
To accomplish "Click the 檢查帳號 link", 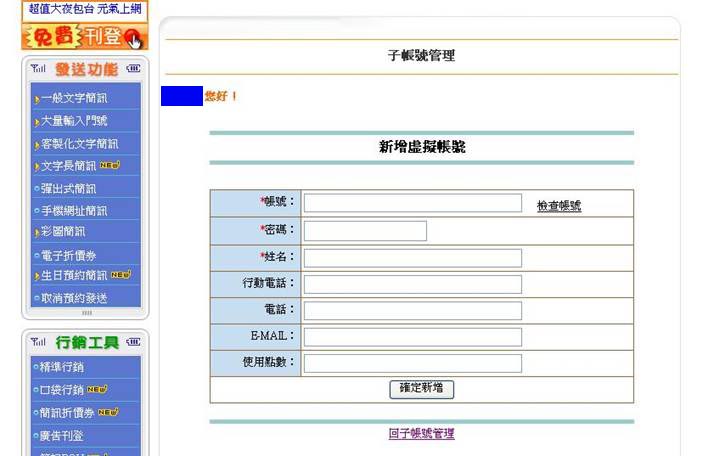I will coord(558,206).
